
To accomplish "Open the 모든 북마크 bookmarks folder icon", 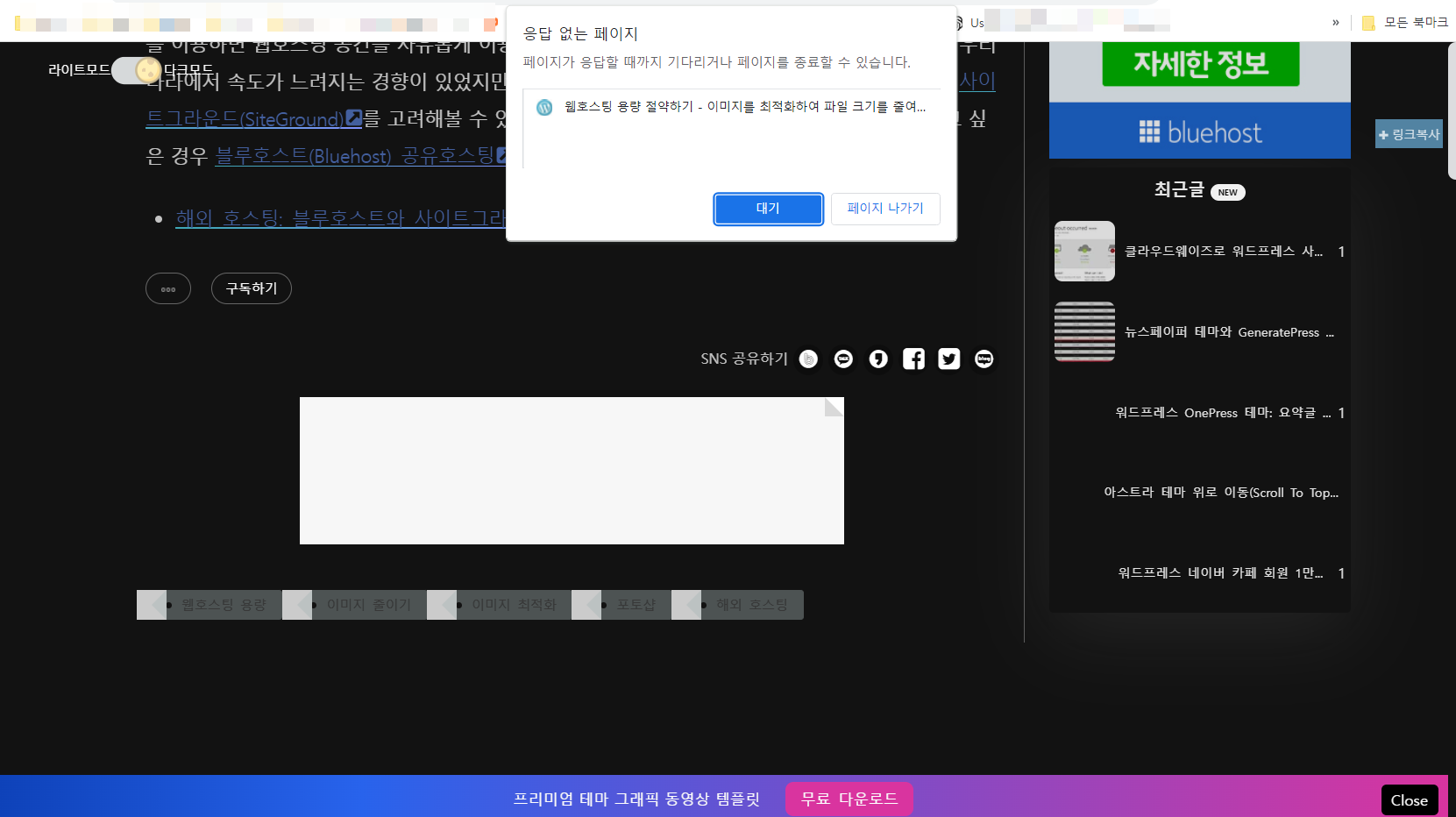I will (x=1368, y=23).
